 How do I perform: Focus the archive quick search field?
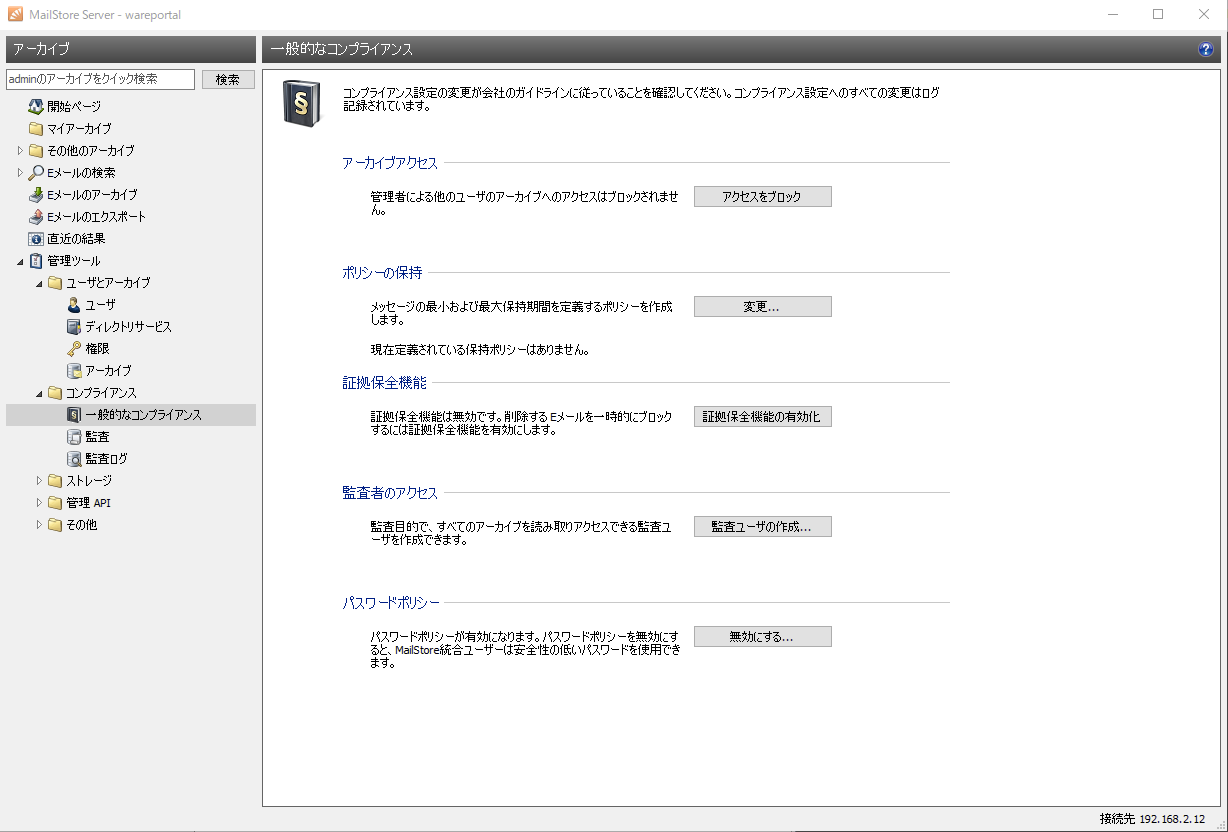click(x=100, y=79)
